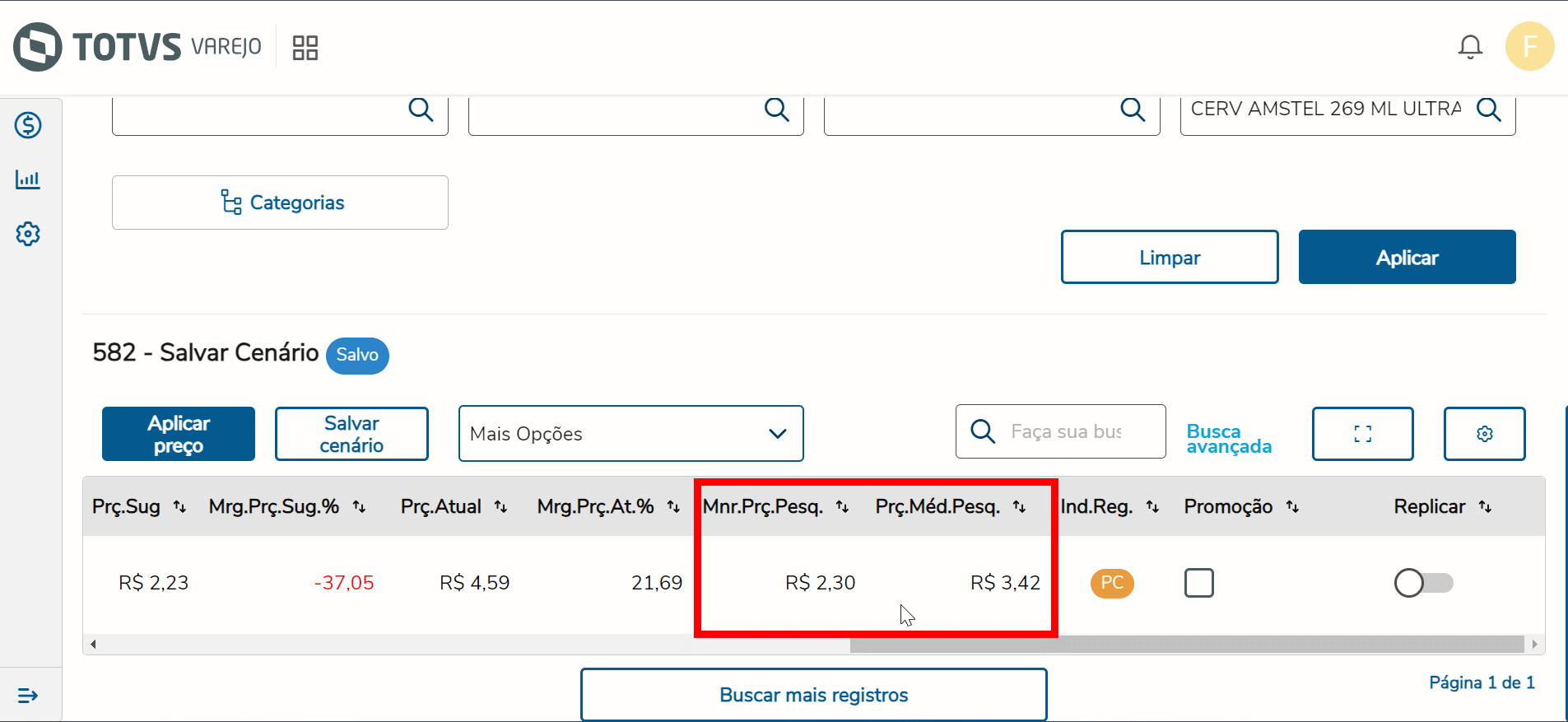Toggle the Replicar switch
The height and width of the screenshot is (722, 1568).
[1423, 583]
